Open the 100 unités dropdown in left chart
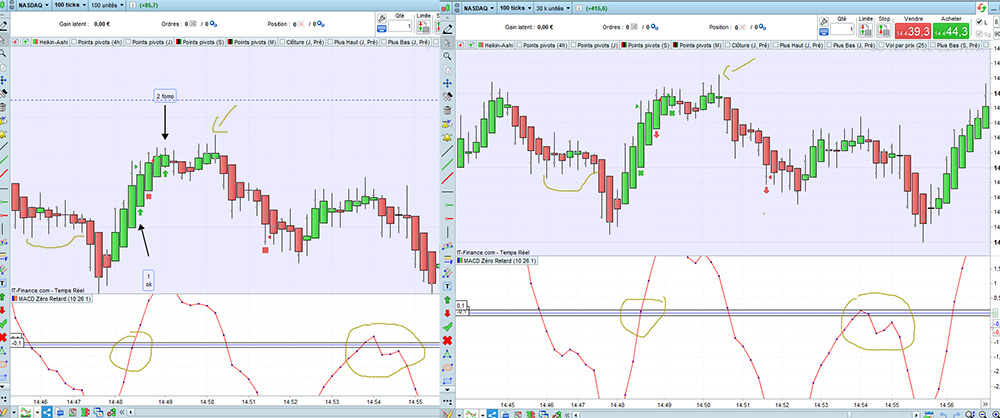 (x=107, y=5)
